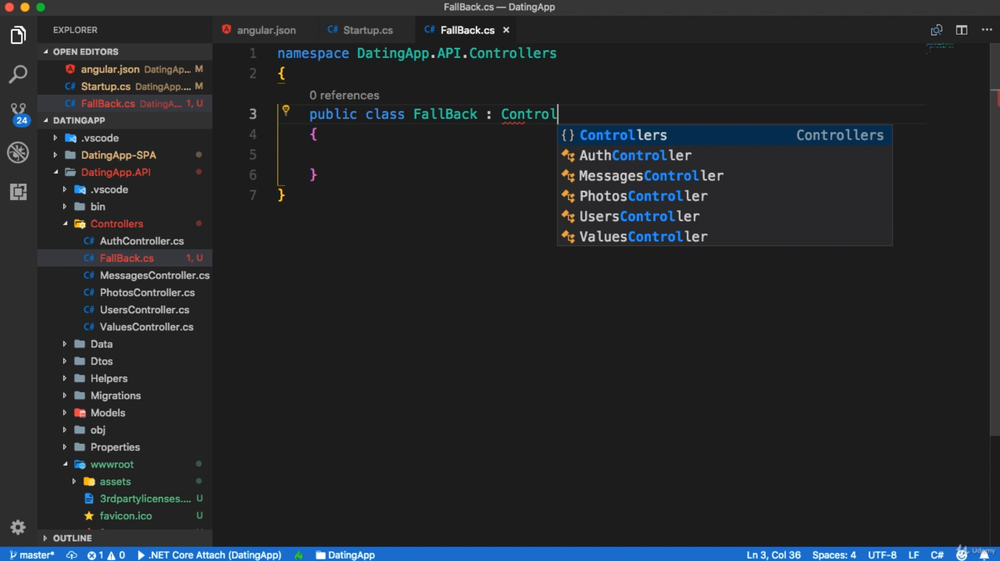The height and width of the screenshot is (561, 1000).
Task: Open the Debug view in activity bar
Action: click(18, 152)
